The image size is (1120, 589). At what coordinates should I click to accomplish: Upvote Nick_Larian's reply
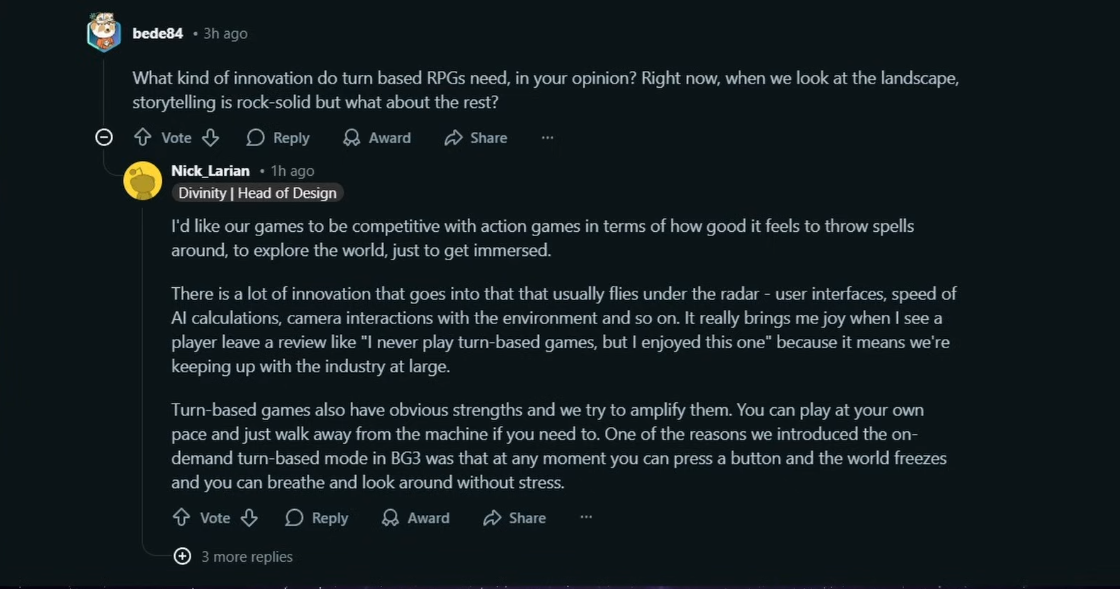(181, 518)
